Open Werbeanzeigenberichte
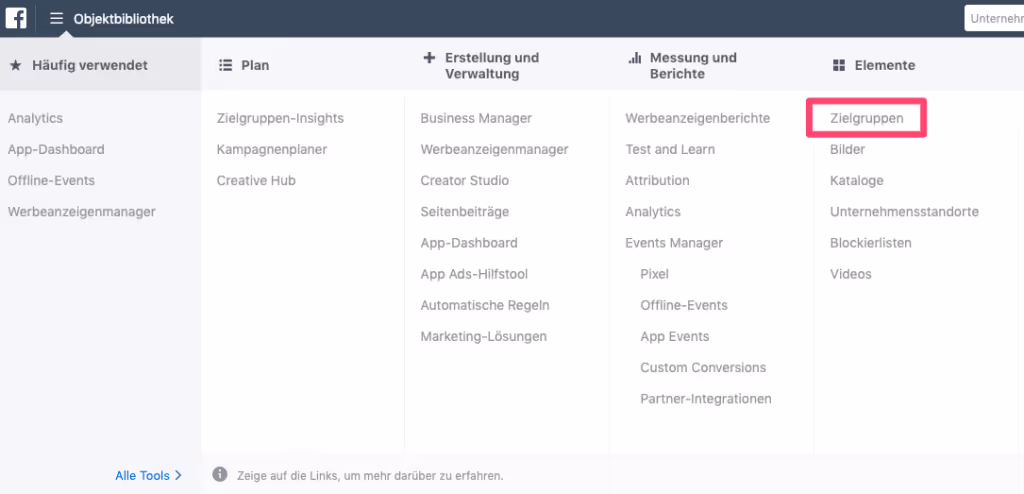The height and width of the screenshot is (494, 1024). coord(697,118)
